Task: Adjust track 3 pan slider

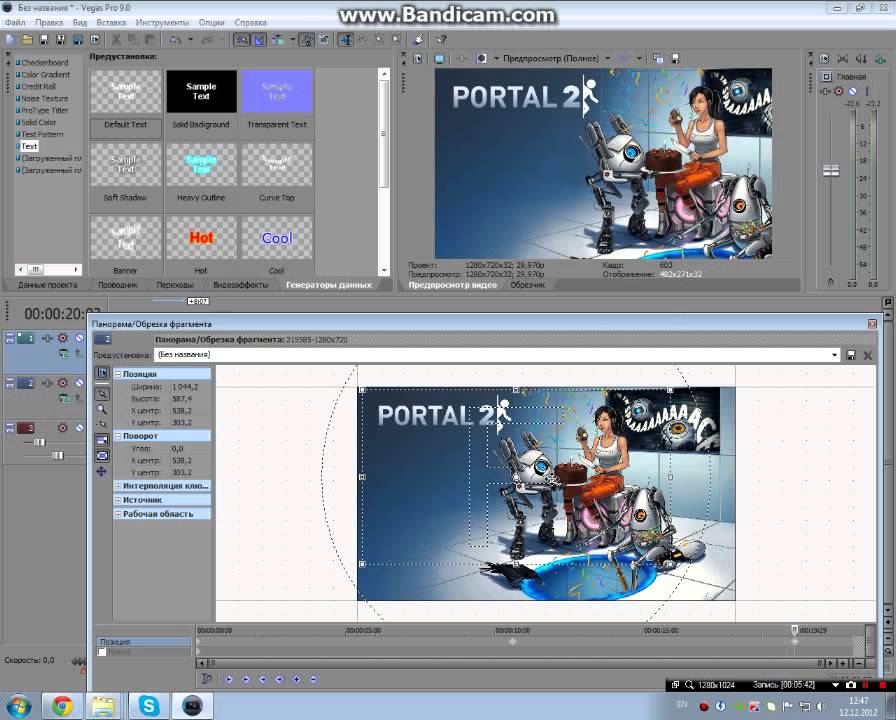Action: tap(58, 455)
